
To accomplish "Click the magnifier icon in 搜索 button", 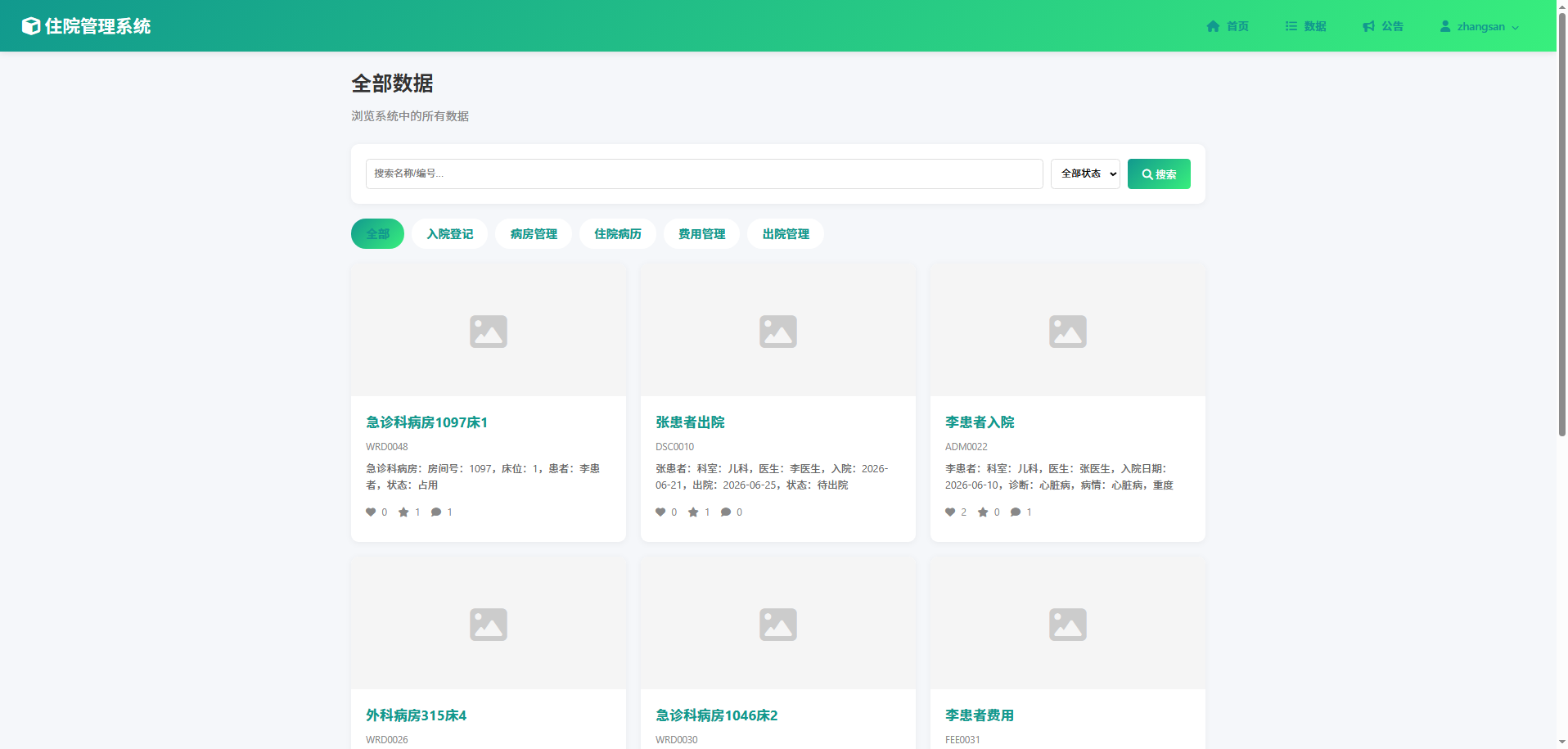I will 1147,174.
